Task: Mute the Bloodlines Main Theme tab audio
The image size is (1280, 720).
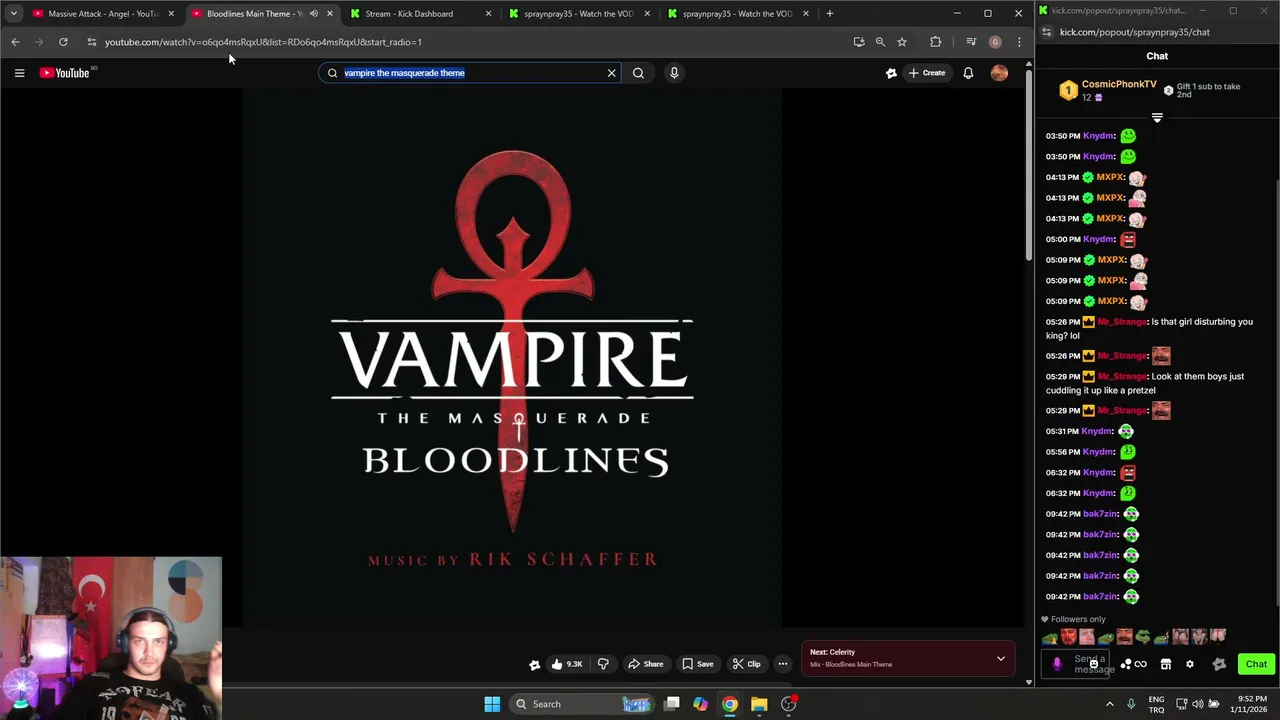Action: [314, 14]
